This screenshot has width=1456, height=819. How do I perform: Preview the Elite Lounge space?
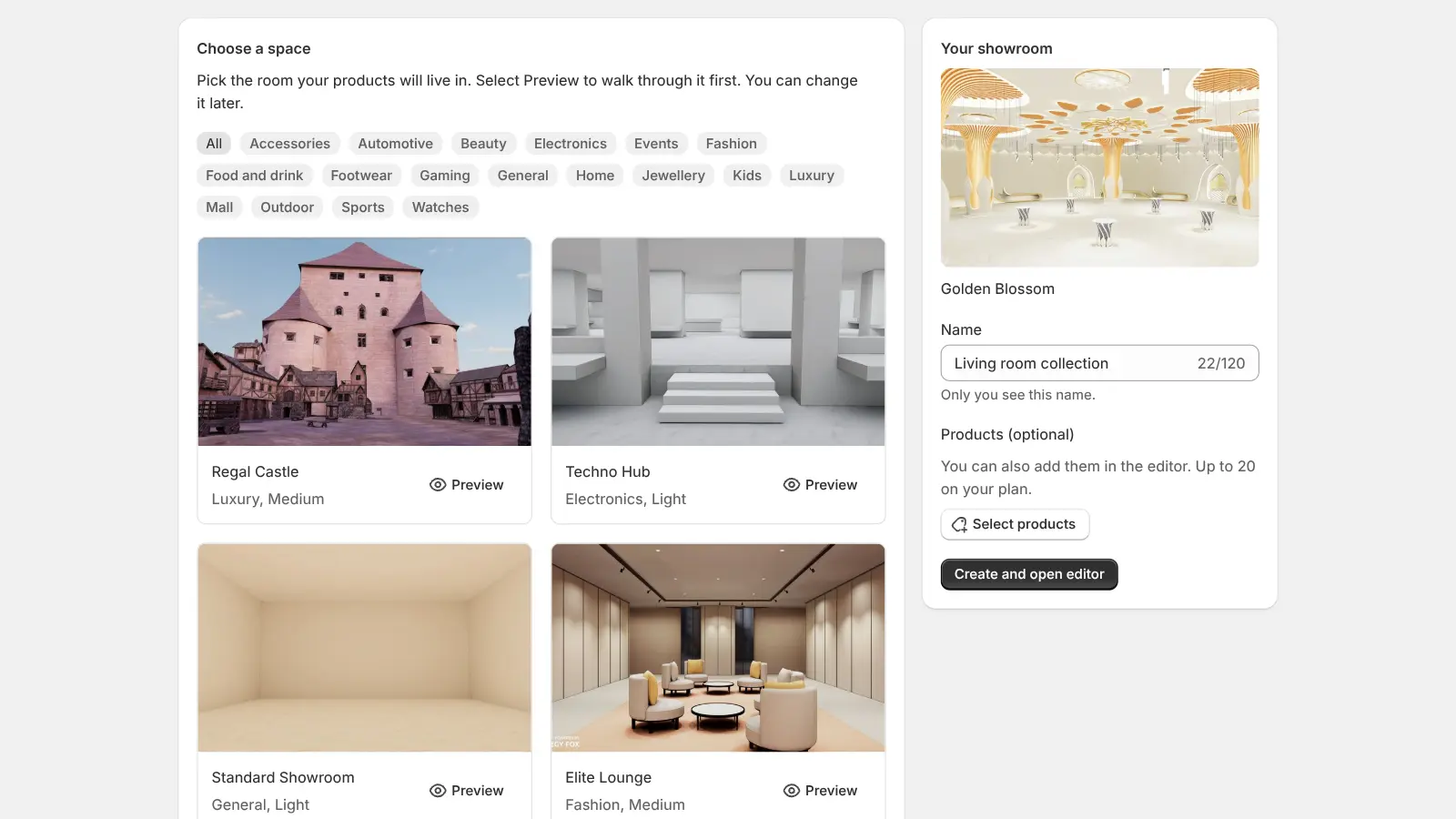(x=821, y=791)
